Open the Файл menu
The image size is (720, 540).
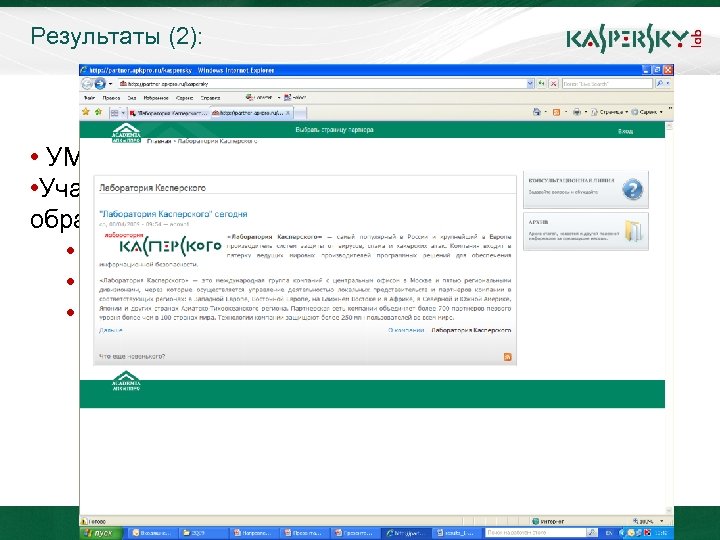coord(89,98)
